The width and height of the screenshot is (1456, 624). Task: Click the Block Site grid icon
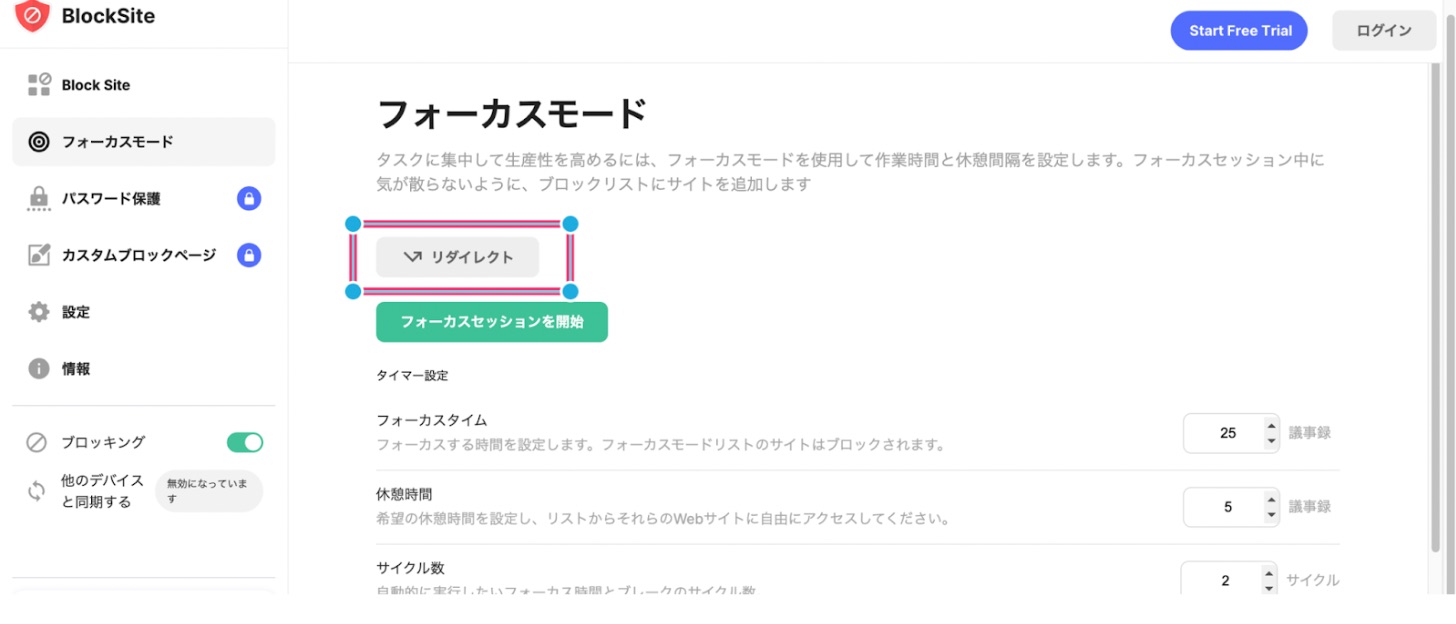click(x=39, y=85)
